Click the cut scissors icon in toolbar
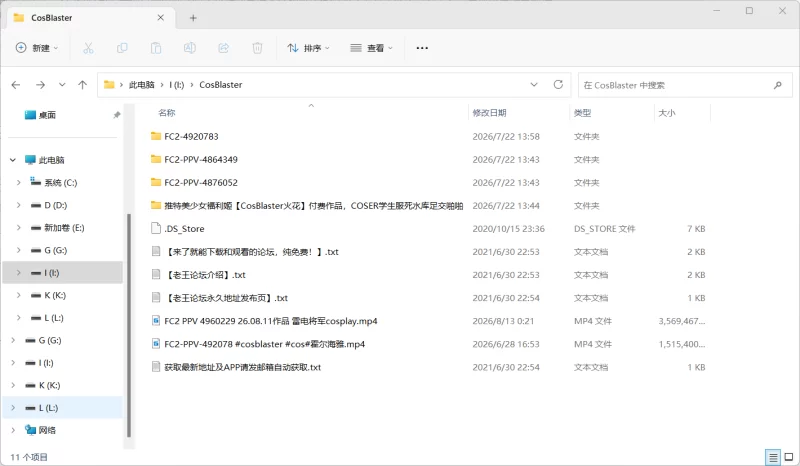 (x=88, y=48)
